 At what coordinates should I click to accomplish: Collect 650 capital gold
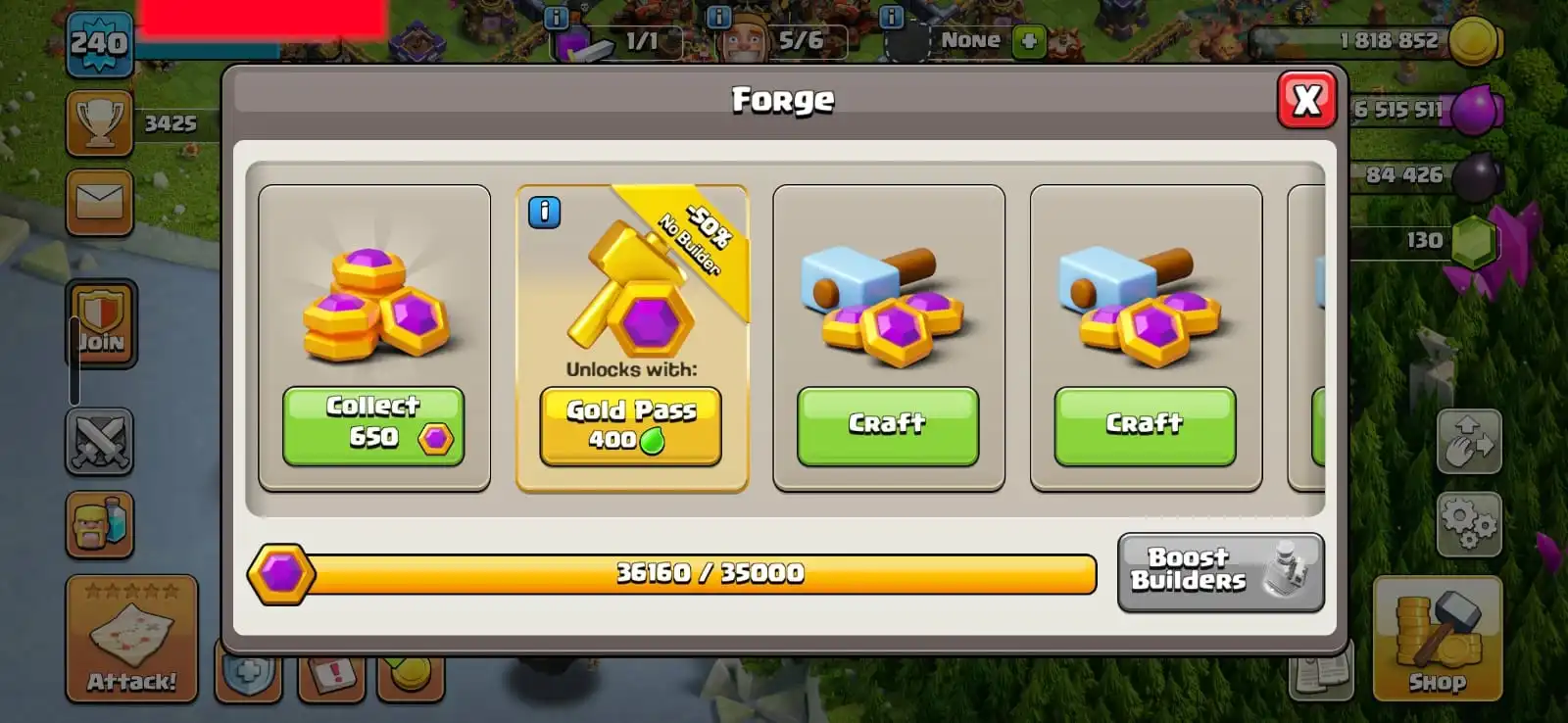(373, 425)
